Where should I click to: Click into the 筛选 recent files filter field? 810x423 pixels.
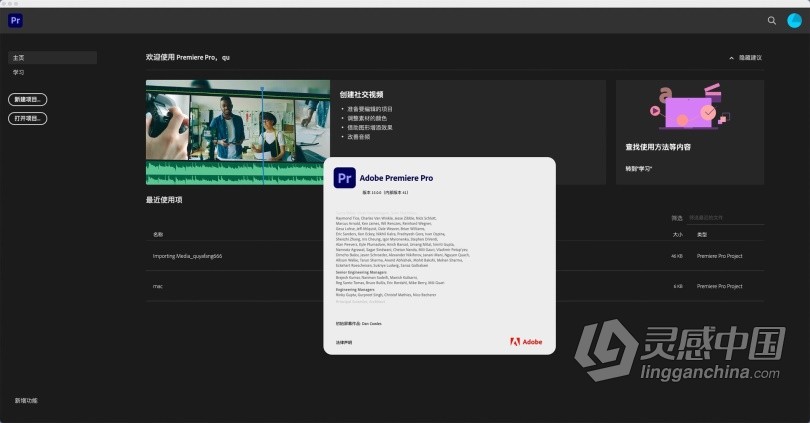tap(726, 218)
